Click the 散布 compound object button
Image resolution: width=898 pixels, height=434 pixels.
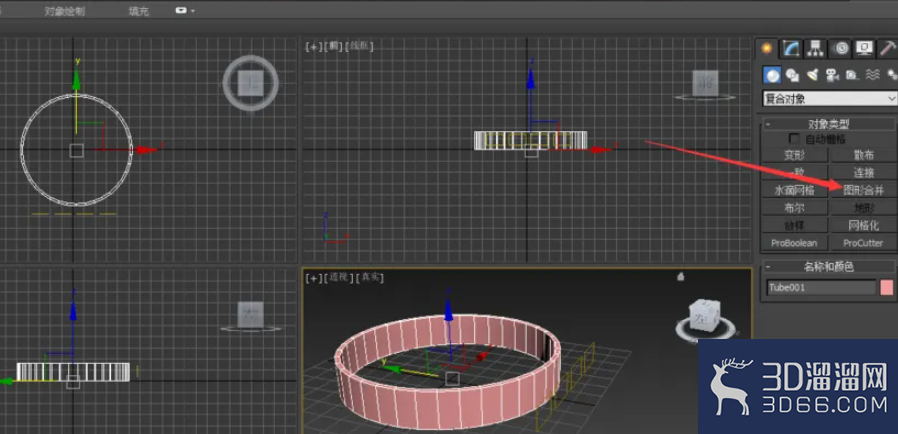[864, 155]
